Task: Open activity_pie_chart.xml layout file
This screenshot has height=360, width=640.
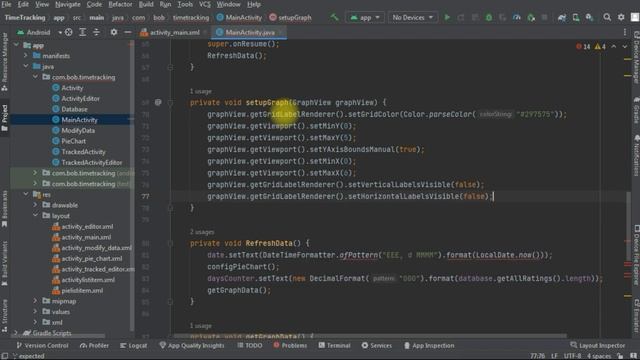Action: coord(91,258)
